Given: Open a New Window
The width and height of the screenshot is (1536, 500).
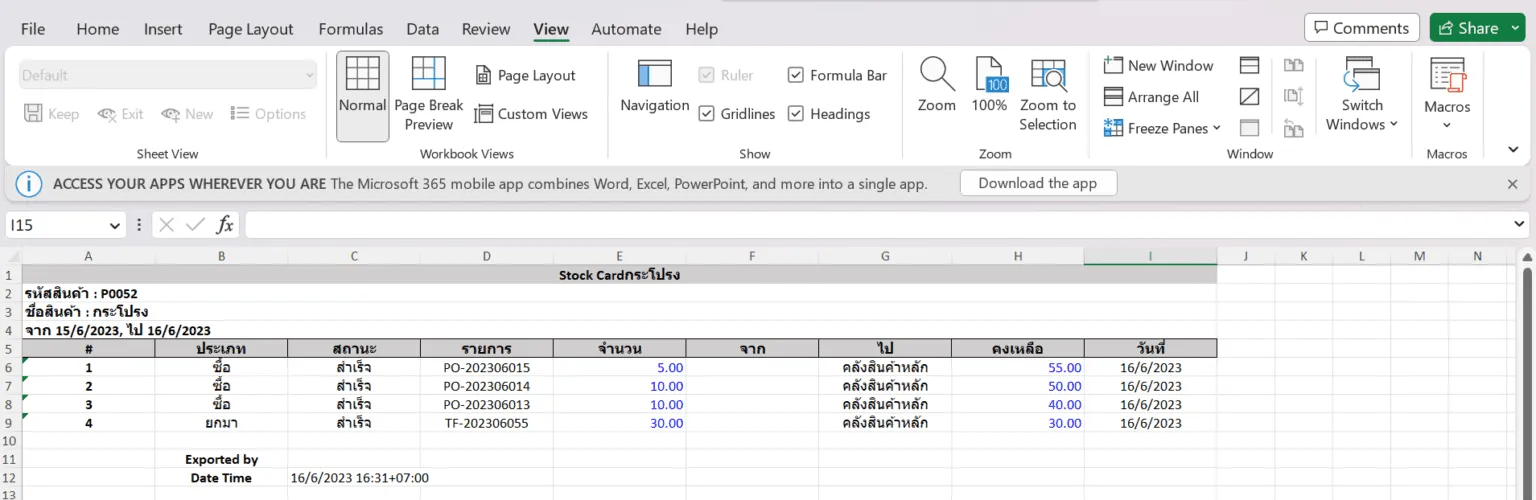Looking at the screenshot, I should coord(1158,66).
